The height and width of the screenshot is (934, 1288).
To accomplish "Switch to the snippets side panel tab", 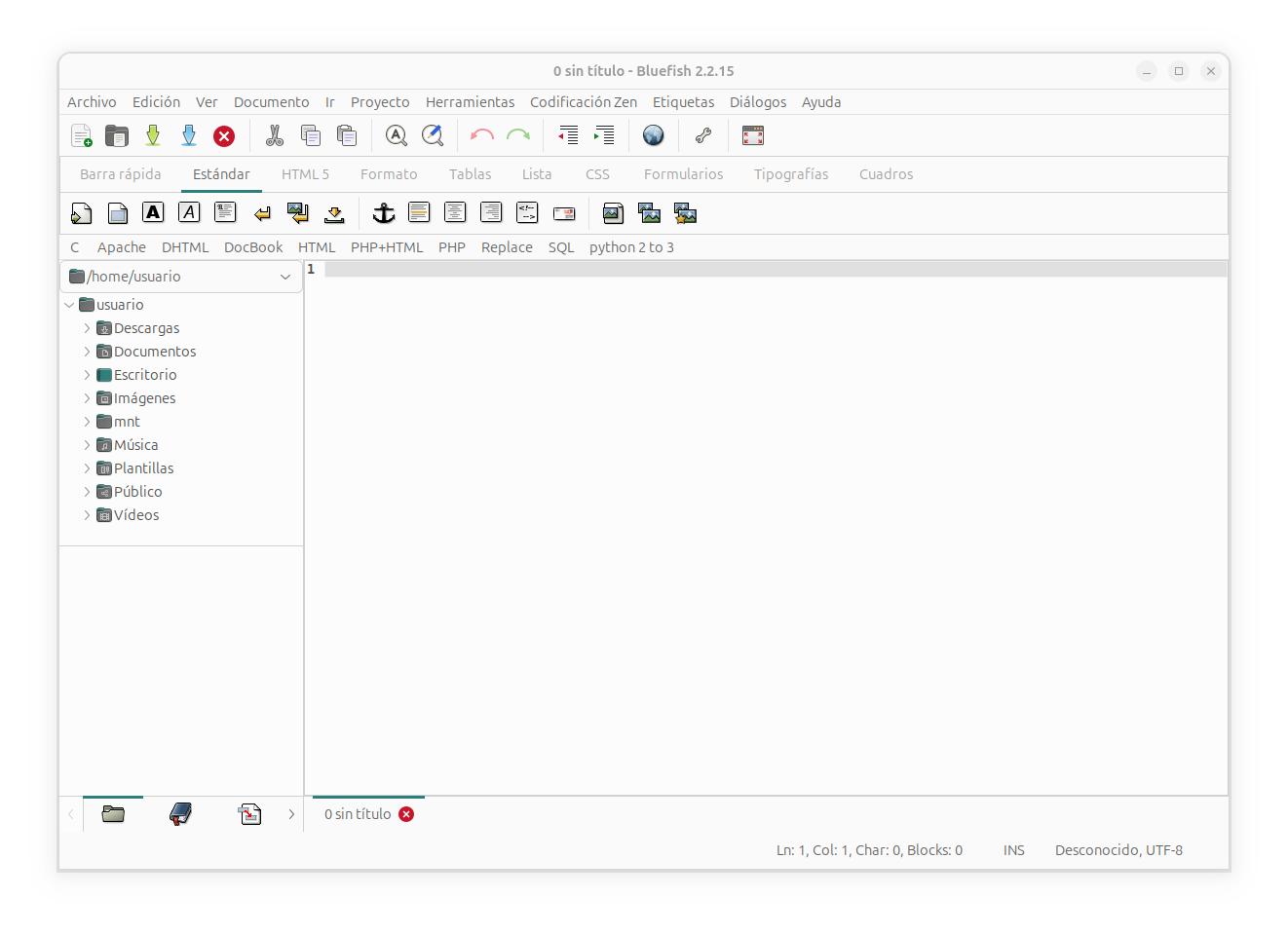I will (250, 814).
